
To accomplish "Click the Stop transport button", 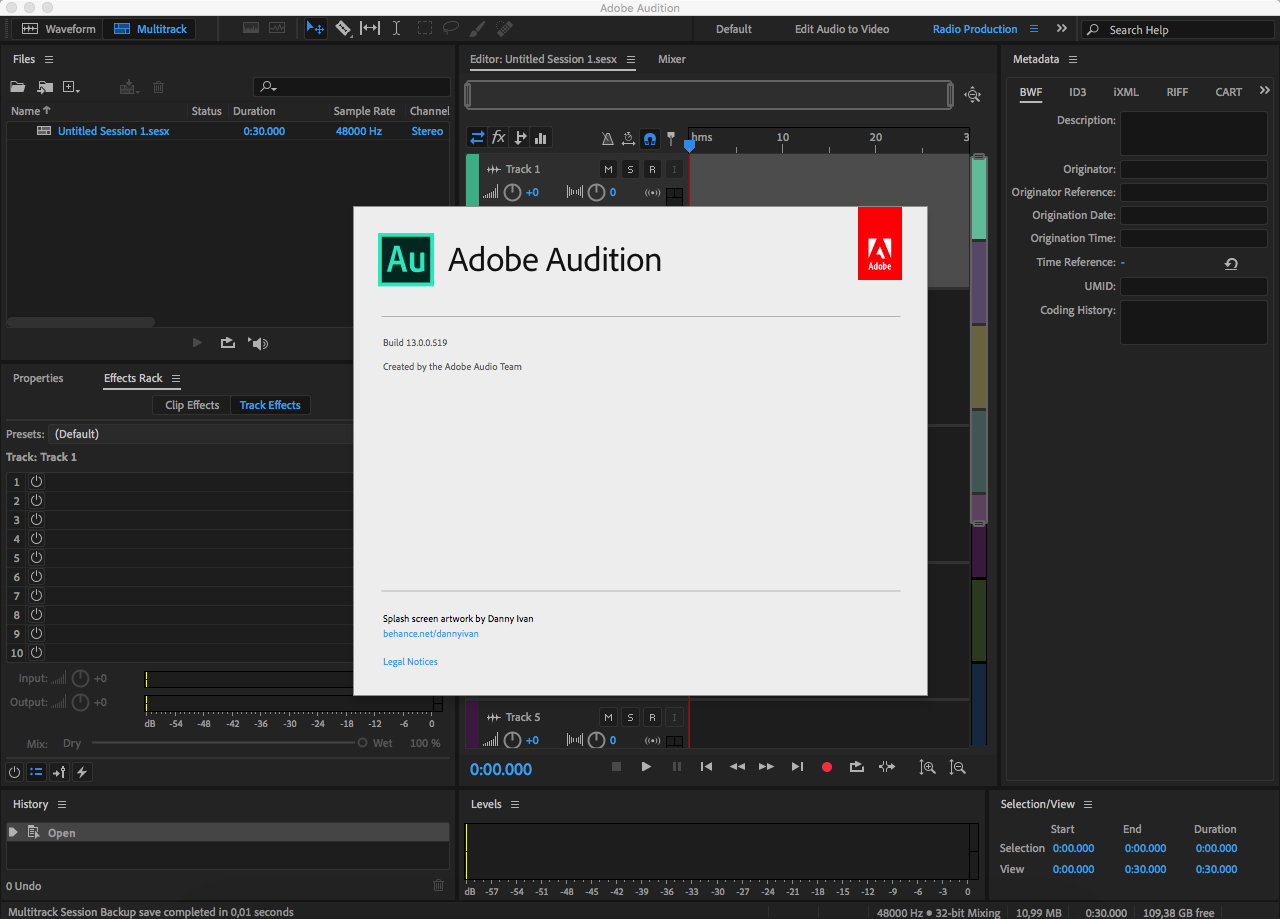I will (616, 767).
